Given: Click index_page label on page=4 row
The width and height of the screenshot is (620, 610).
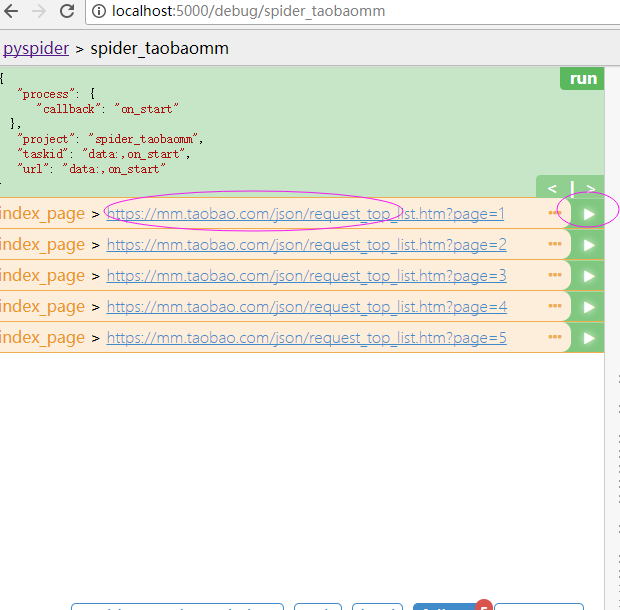Looking at the screenshot, I should (42, 307).
